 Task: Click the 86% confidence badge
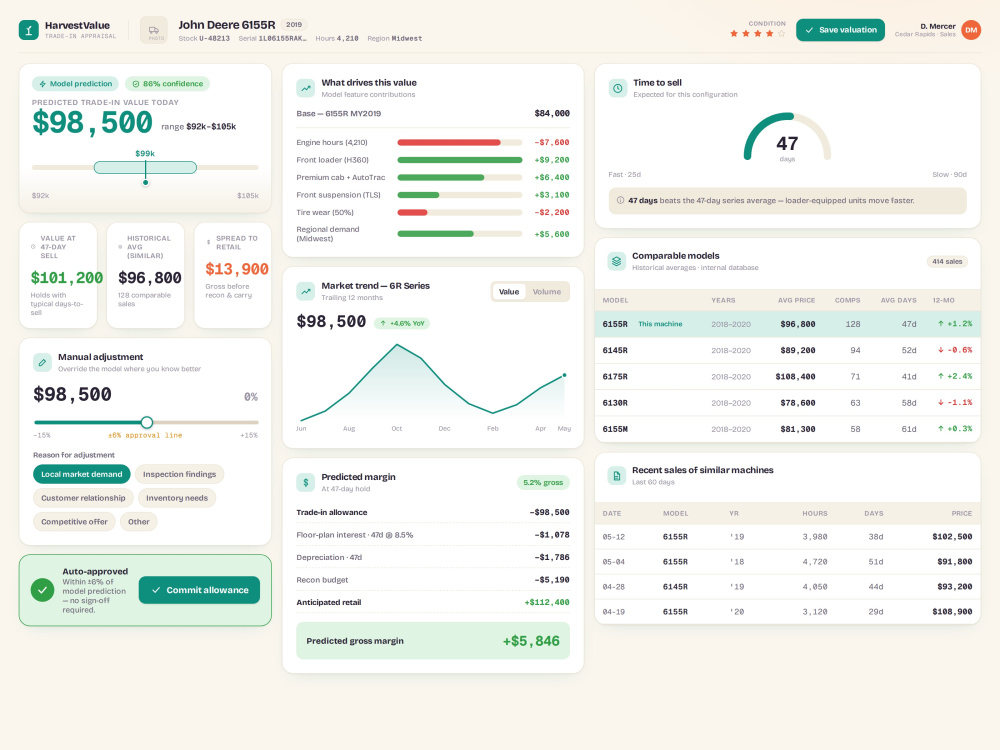pyautogui.click(x=167, y=84)
